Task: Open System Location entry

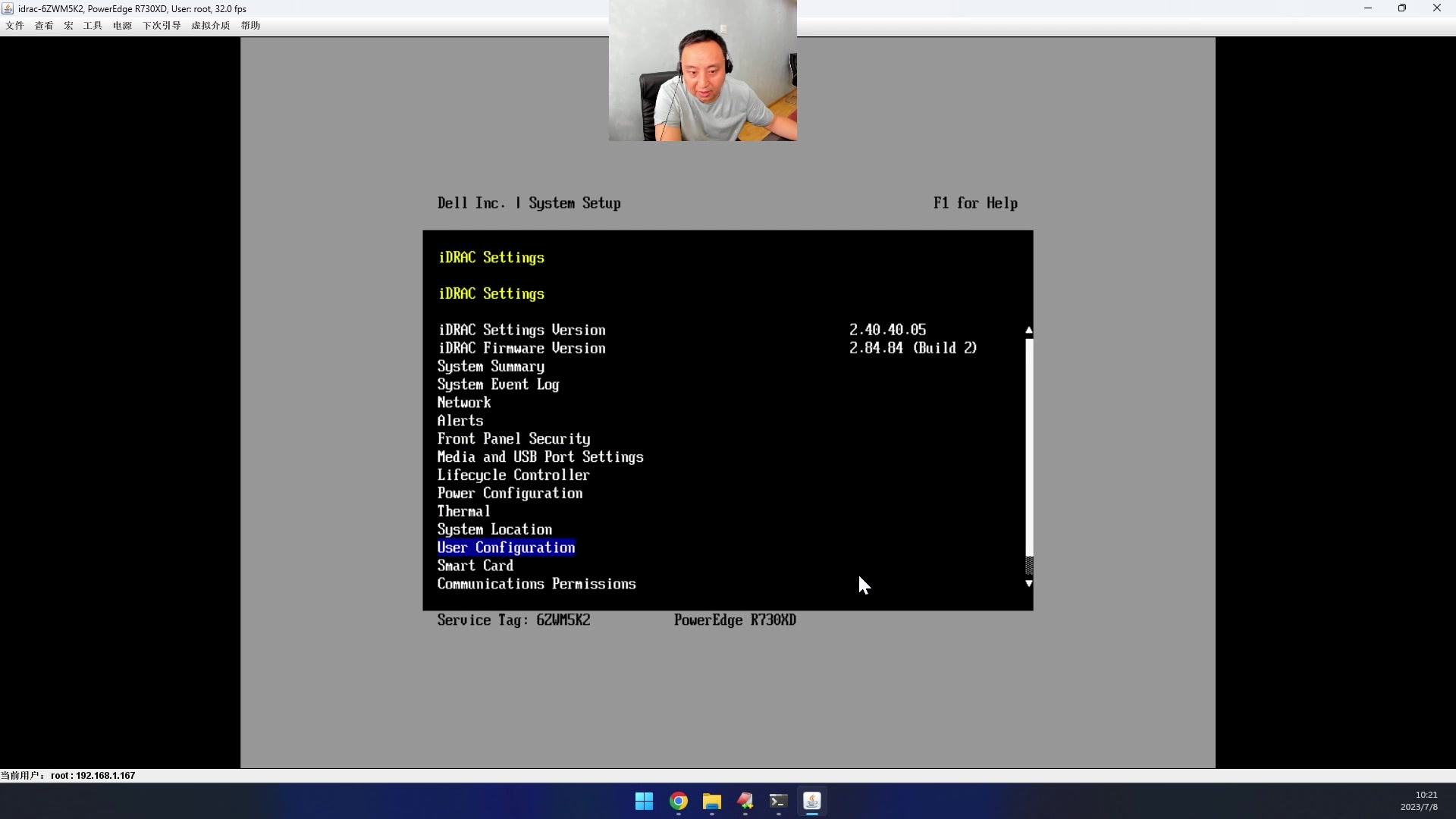Action: click(x=494, y=529)
